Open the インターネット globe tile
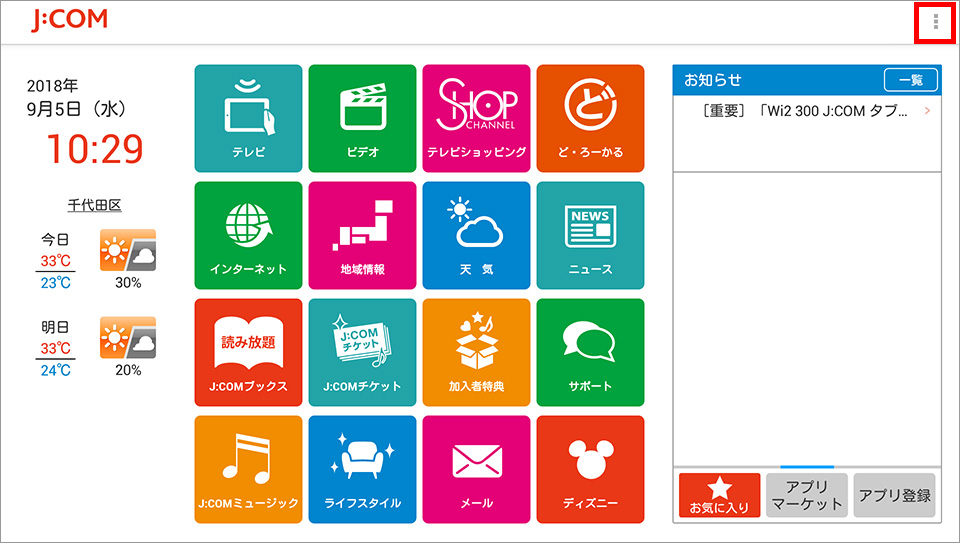 click(248, 235)
